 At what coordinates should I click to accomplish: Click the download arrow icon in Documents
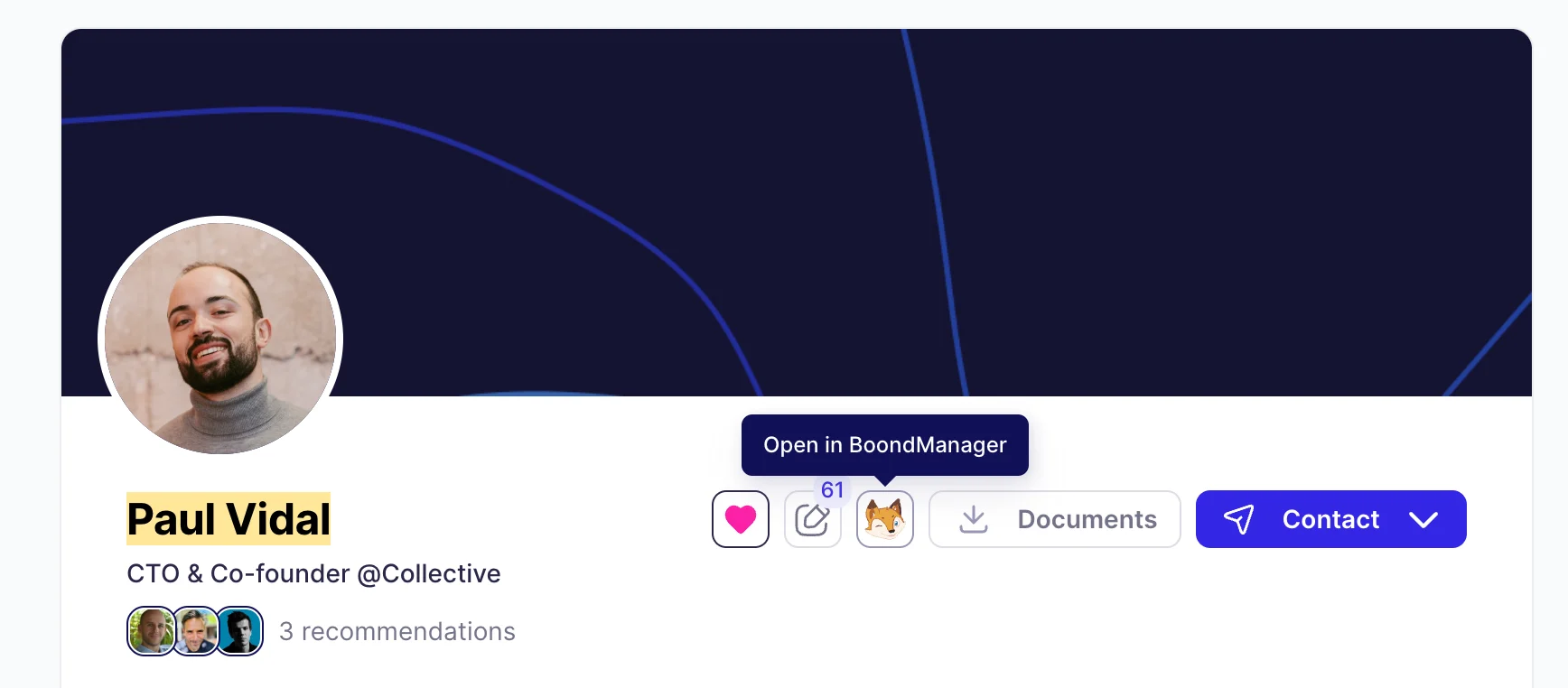coord(974,519)
